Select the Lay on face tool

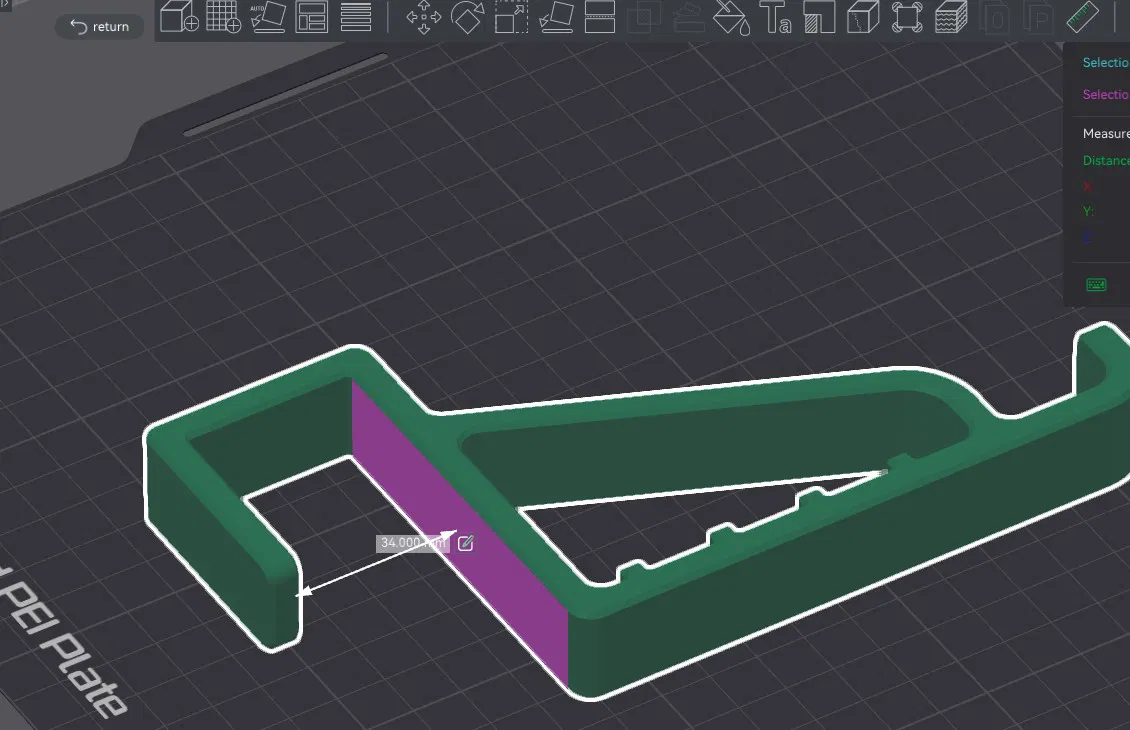coord(556,17)
